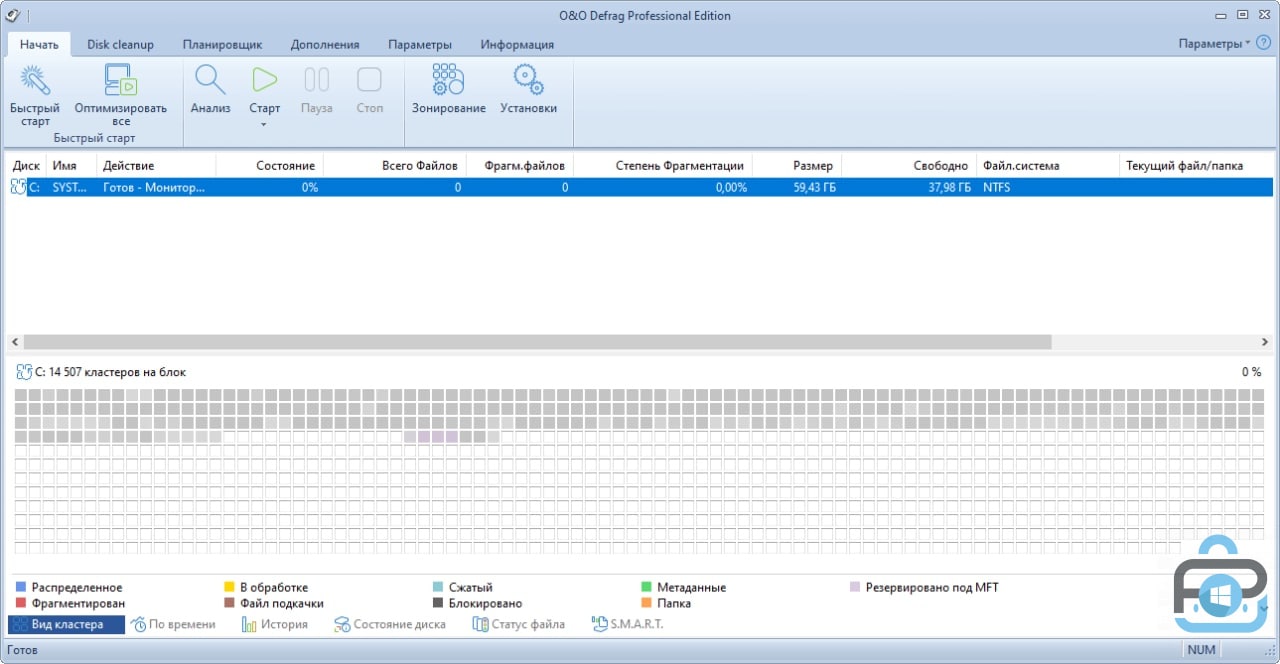The height and width of the screenshot is (664, 1280).
Task: Sort by Действие column header
Action: tap(156, 165)
